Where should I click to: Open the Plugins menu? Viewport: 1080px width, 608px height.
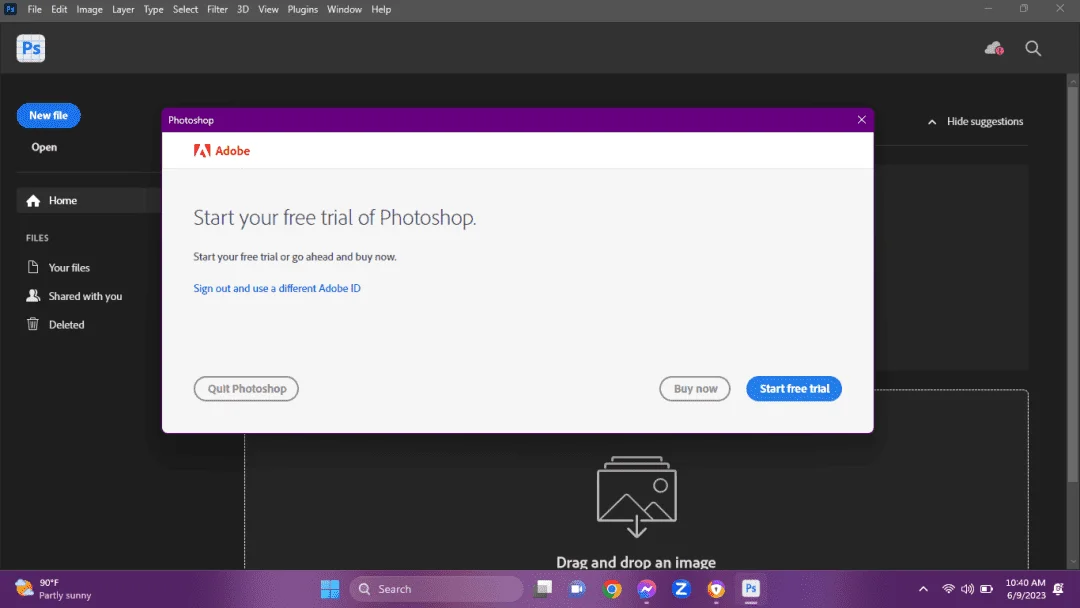tap(303, 10)
